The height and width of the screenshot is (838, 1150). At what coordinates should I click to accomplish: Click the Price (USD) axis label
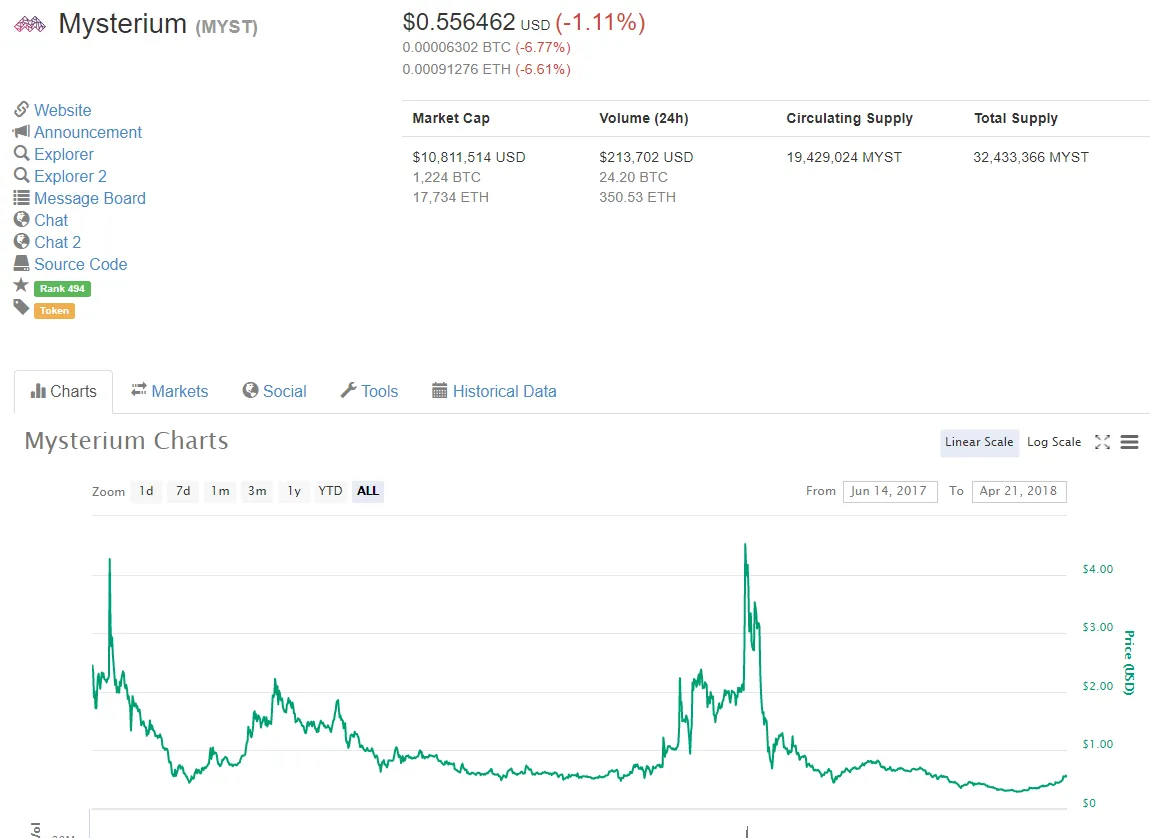pyautogui.click(x=1129, y=662)
